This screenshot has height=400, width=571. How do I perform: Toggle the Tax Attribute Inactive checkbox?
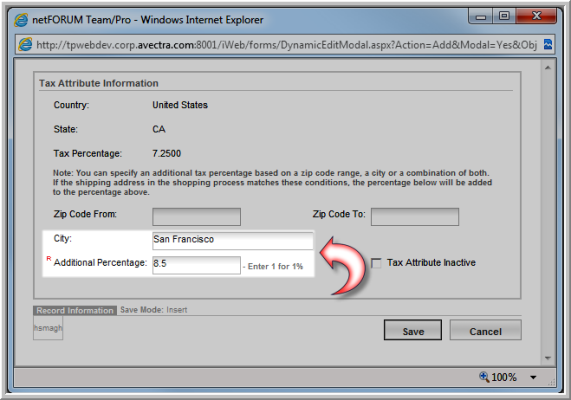coord(376,263)
